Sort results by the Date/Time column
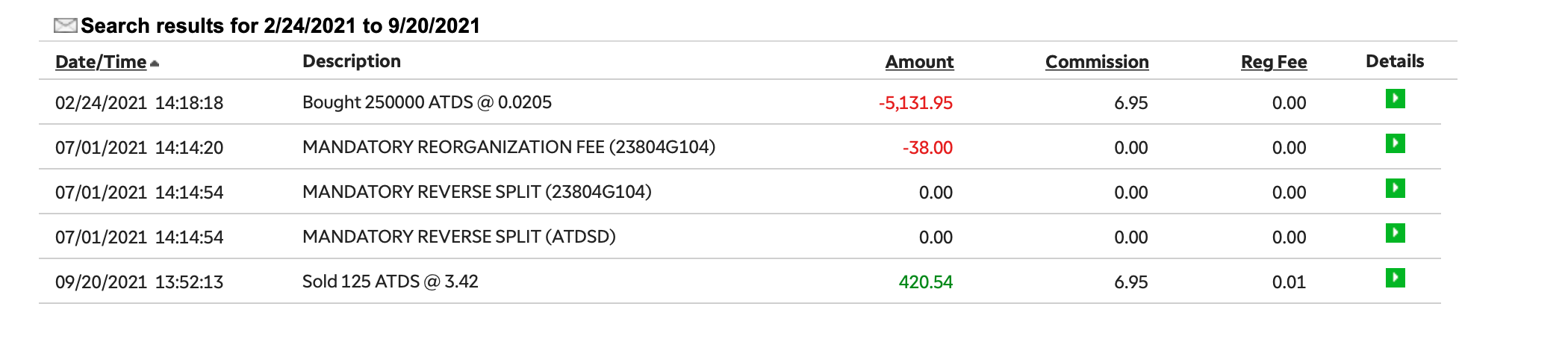This screenshot has height=345, width=1568. tap(101, 62)
